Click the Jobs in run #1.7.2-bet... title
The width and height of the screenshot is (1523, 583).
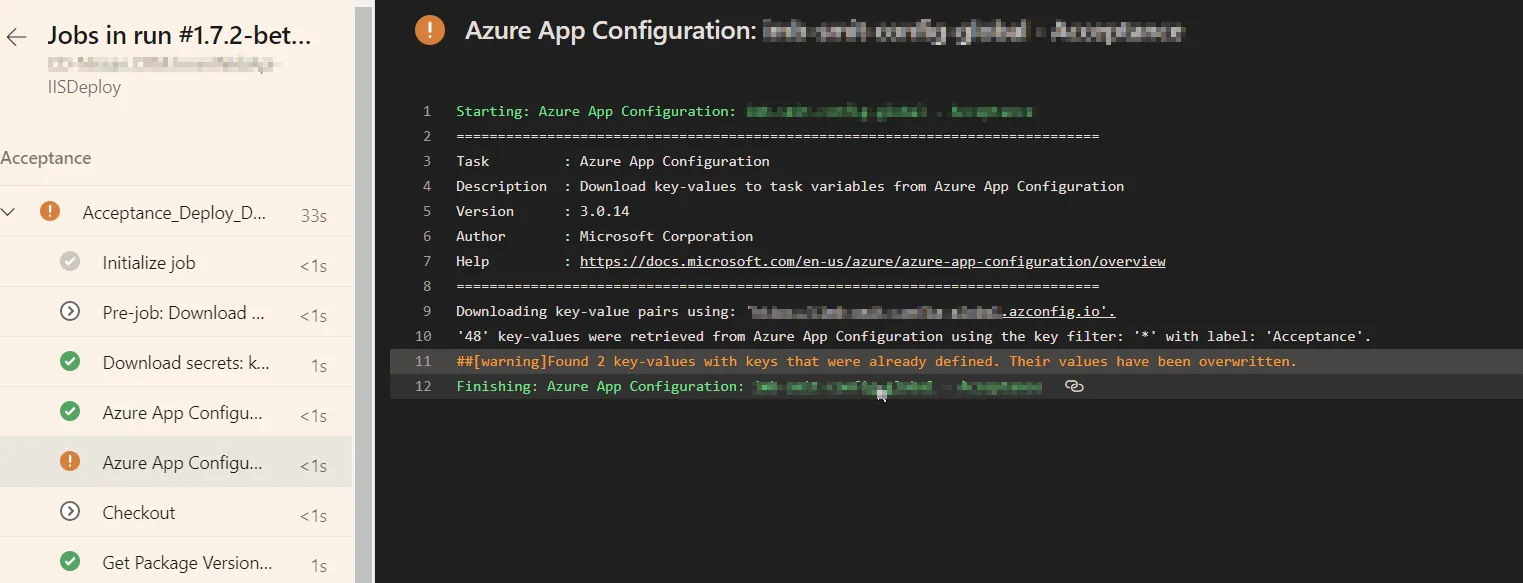click(180, 36)
